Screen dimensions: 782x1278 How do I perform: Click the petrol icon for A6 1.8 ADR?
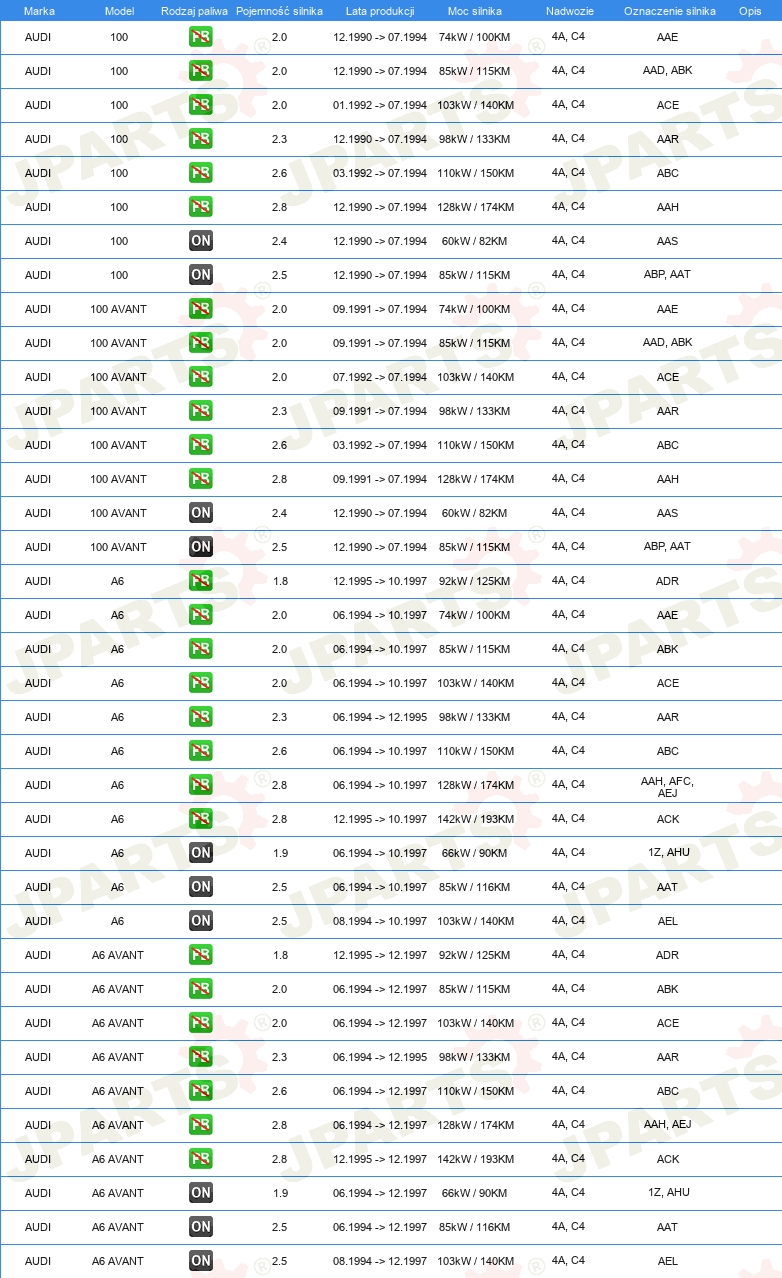click(x=201, y=581)
